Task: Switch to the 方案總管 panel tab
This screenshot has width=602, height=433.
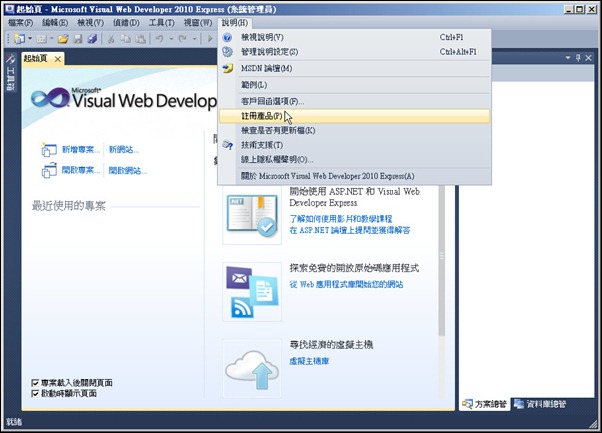Action: (x=485, y=404)
